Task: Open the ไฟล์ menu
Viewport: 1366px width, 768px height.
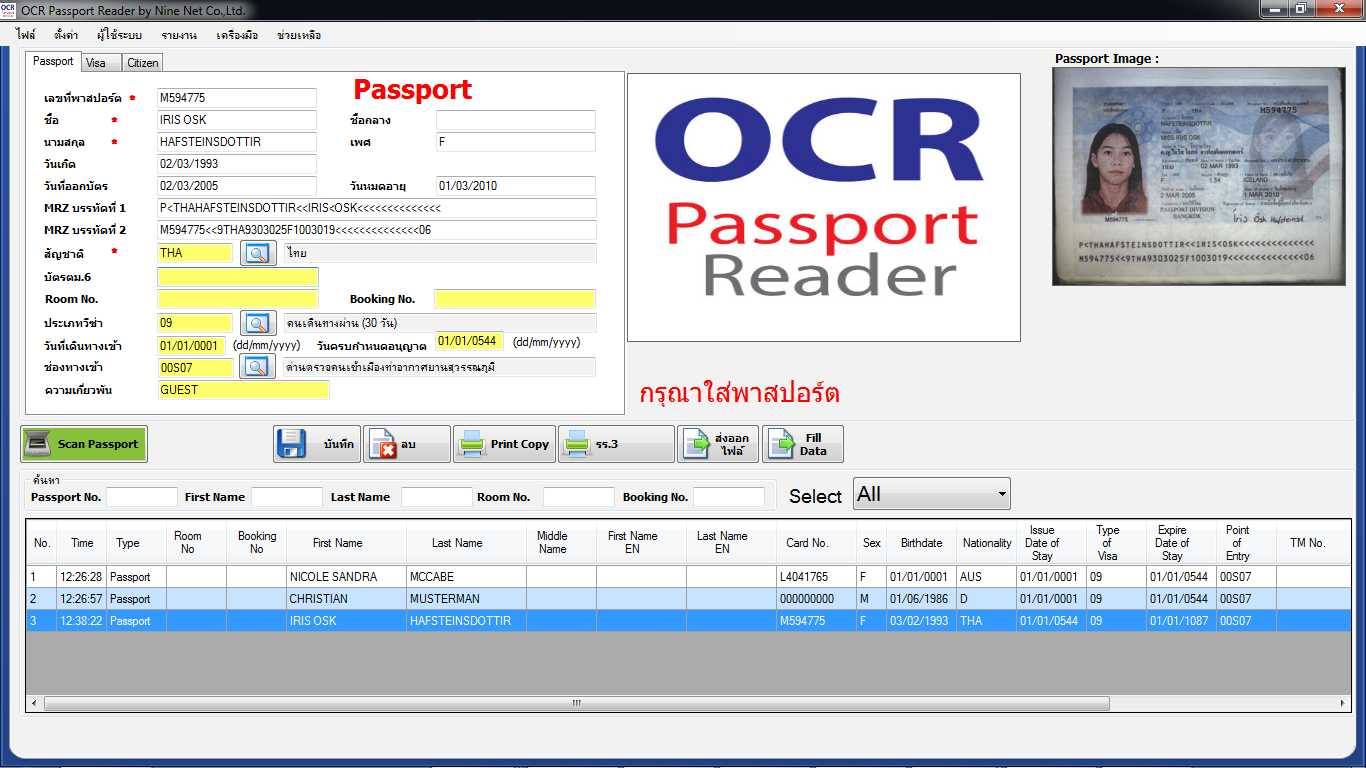Action: pyautogui.click(x=26, y=35)
